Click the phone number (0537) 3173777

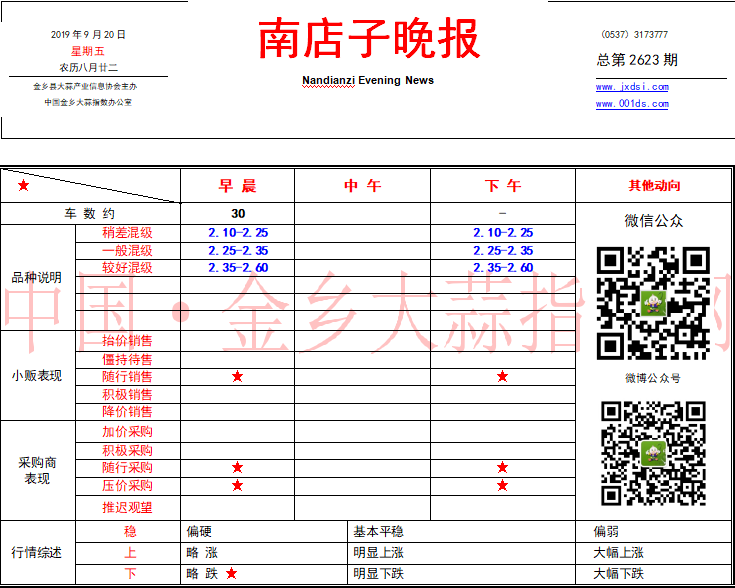pyautogui.click(x=634, y=34)
